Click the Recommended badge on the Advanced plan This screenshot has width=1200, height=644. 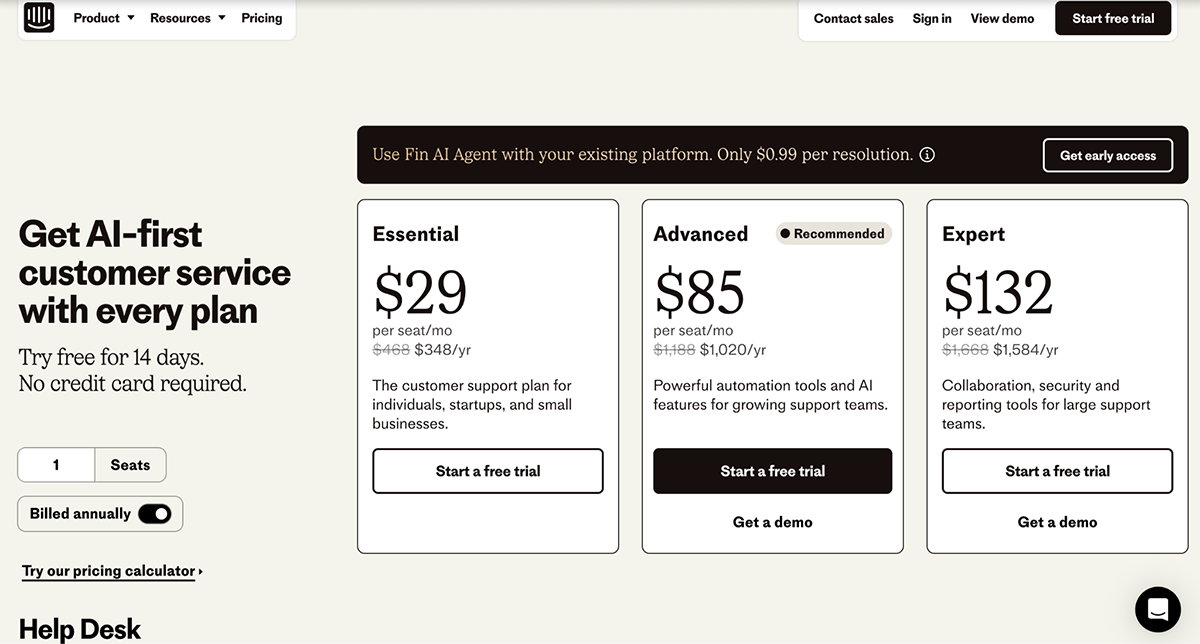point(833,233)
